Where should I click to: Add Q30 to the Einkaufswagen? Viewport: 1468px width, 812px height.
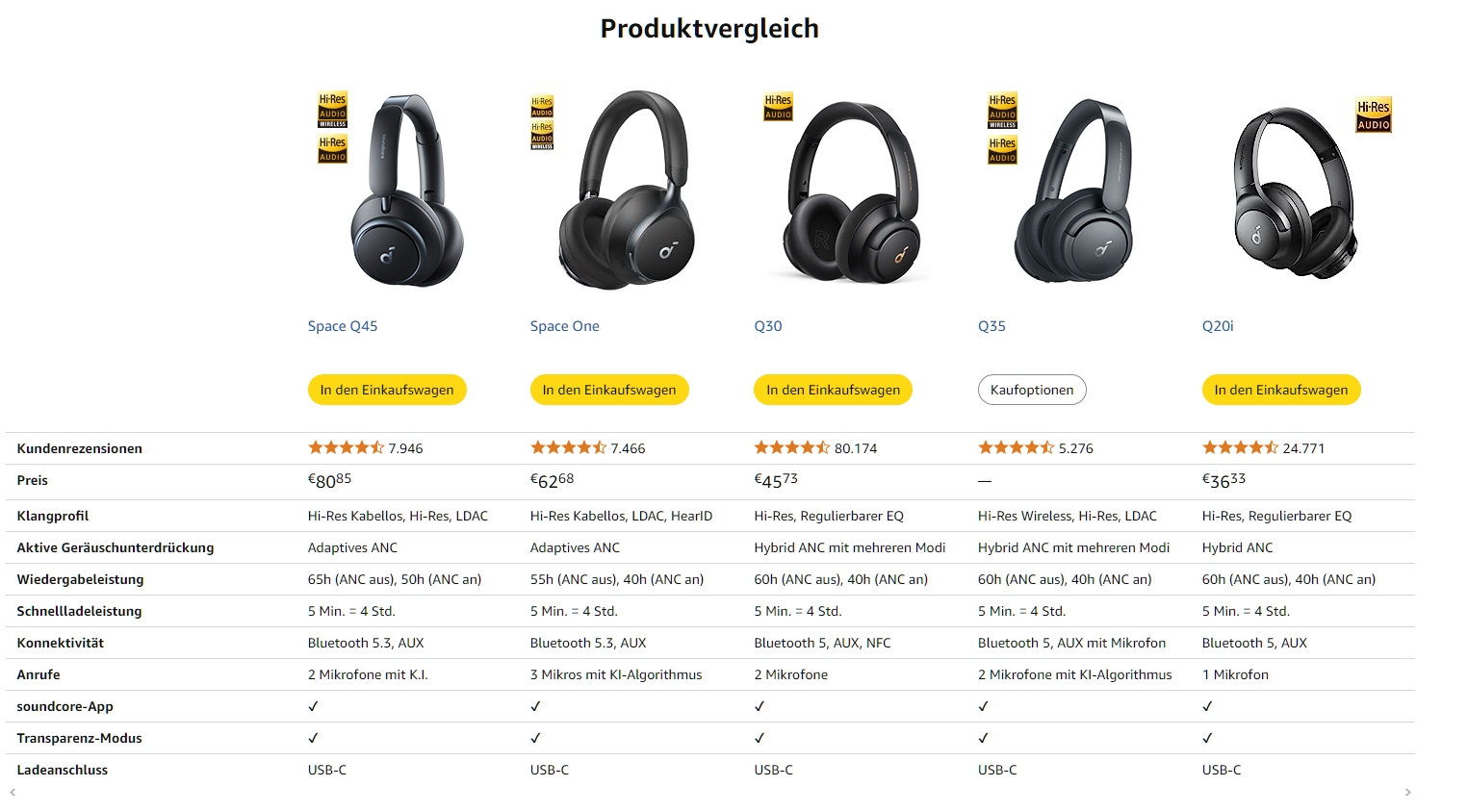pos(833,390)
